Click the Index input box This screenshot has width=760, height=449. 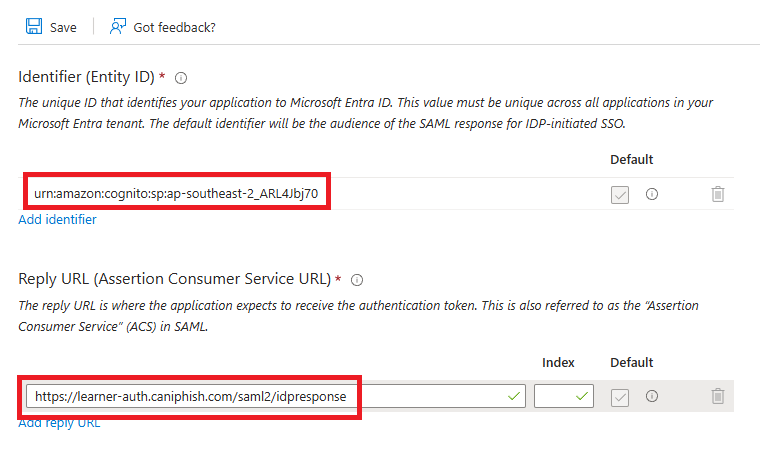[x=555, y=396]
